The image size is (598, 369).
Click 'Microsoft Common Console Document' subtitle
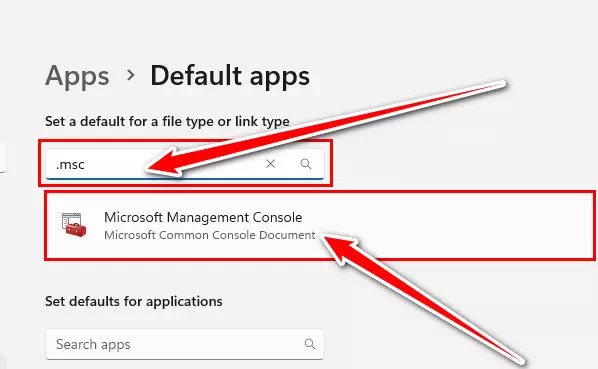point(210,235)
